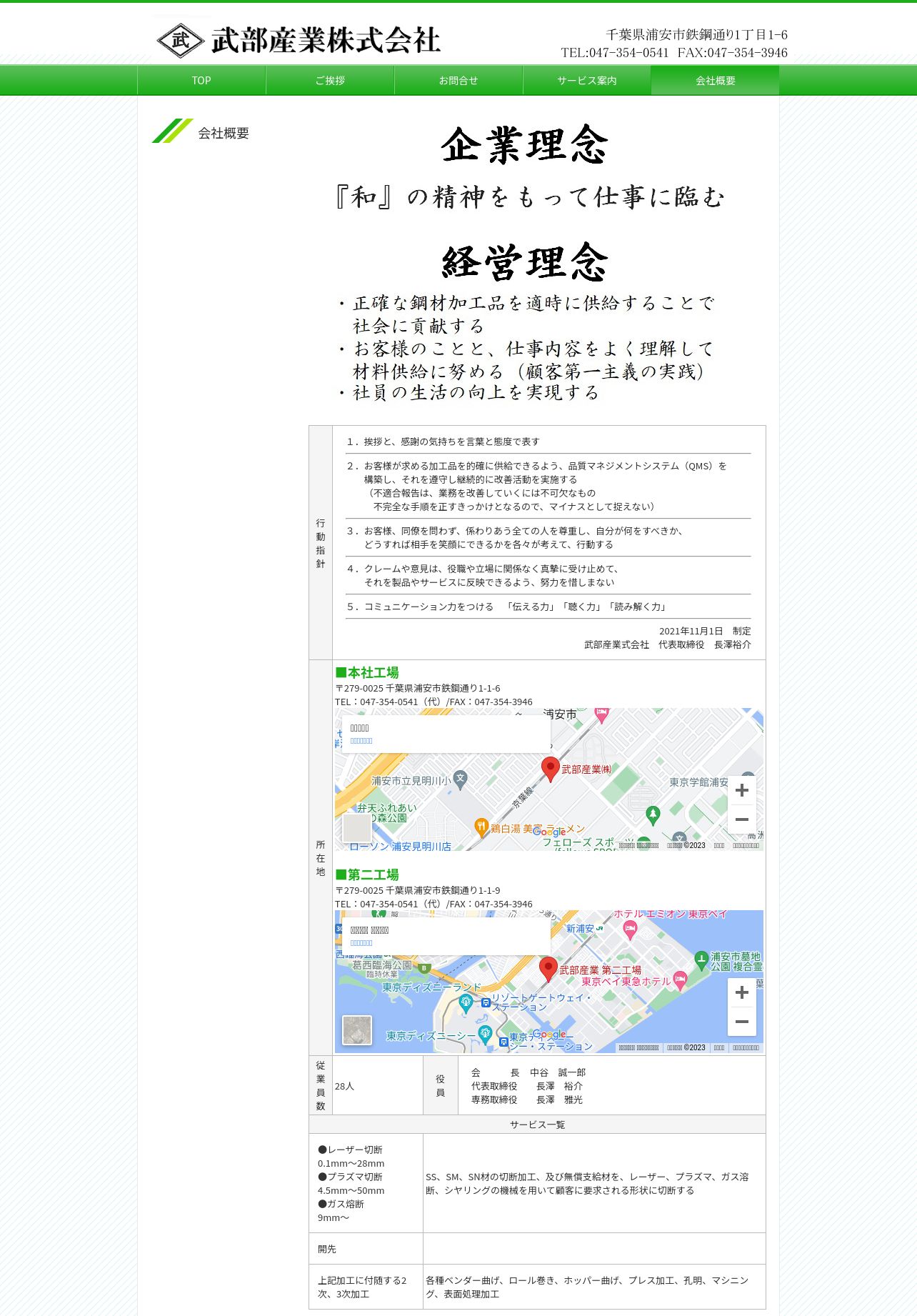The width and height of the screenshot is (917, 1316).
Task: Click the TEL:047-354-0541 header phone number
Action: pos(615,53)
